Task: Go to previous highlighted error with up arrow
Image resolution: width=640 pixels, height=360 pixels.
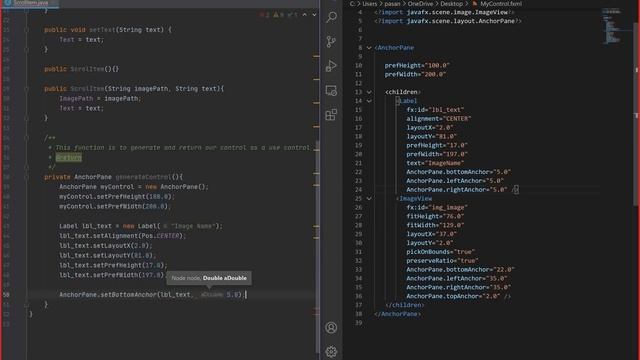Action: (304, 15)
